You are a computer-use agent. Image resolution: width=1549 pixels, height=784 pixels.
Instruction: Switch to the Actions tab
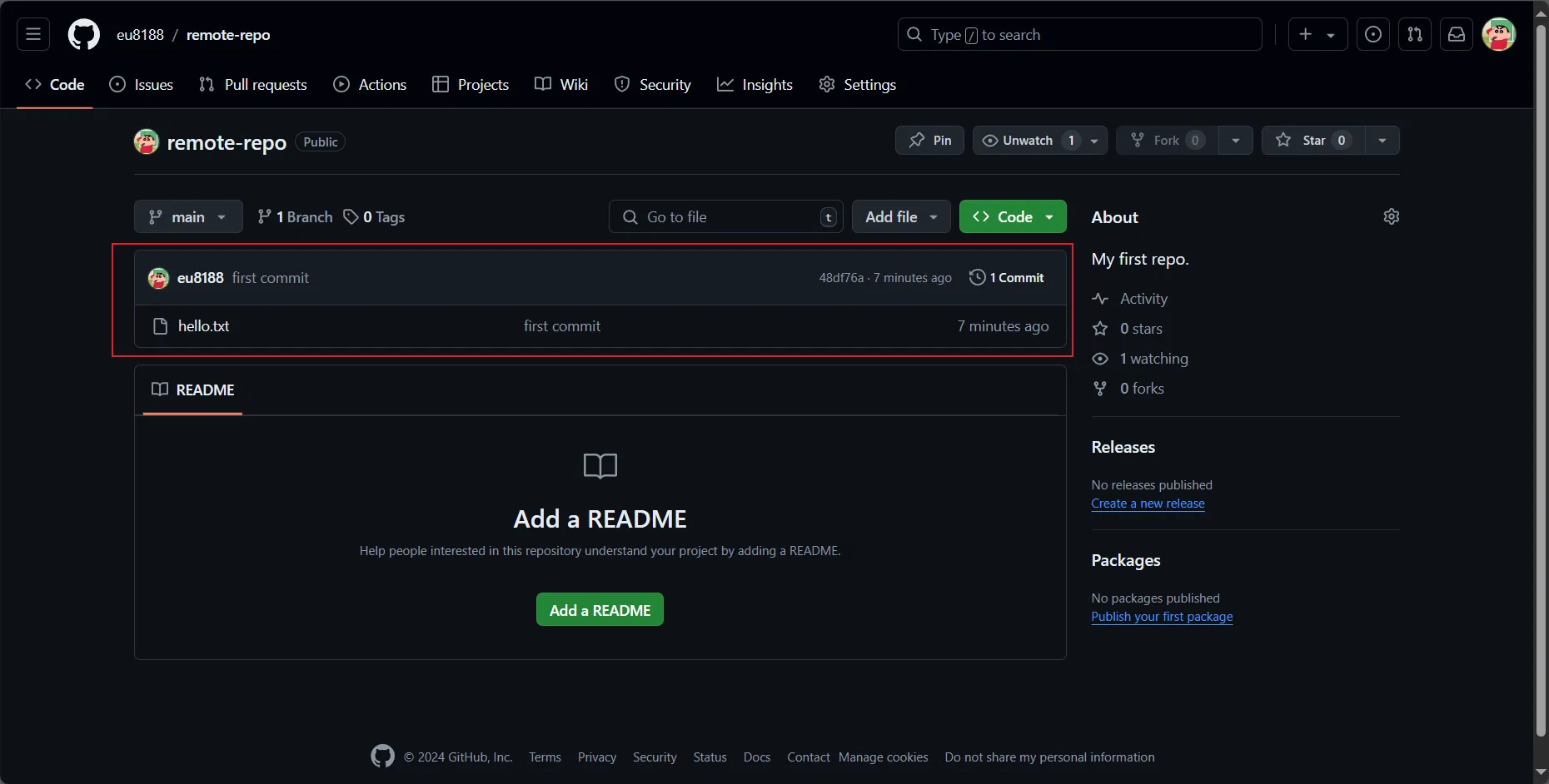coord(370,85)
